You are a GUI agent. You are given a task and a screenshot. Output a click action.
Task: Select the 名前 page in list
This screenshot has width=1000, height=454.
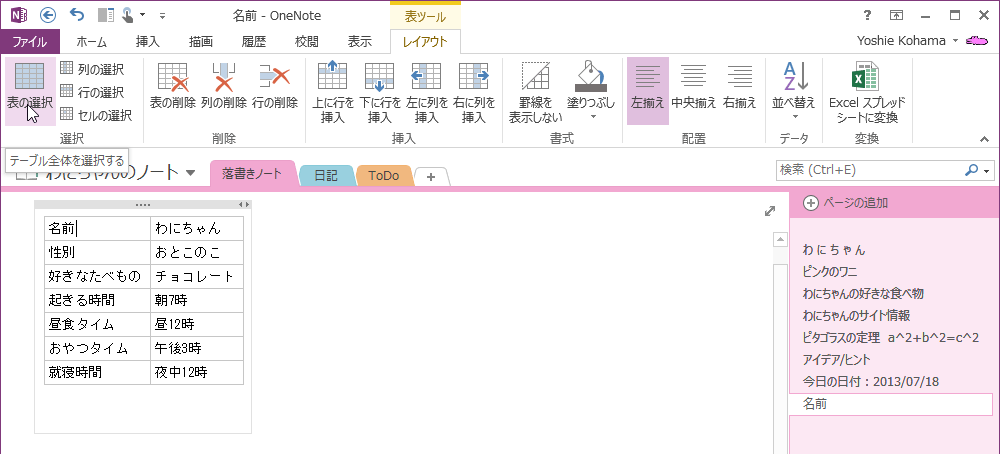(x=891, y=404)
